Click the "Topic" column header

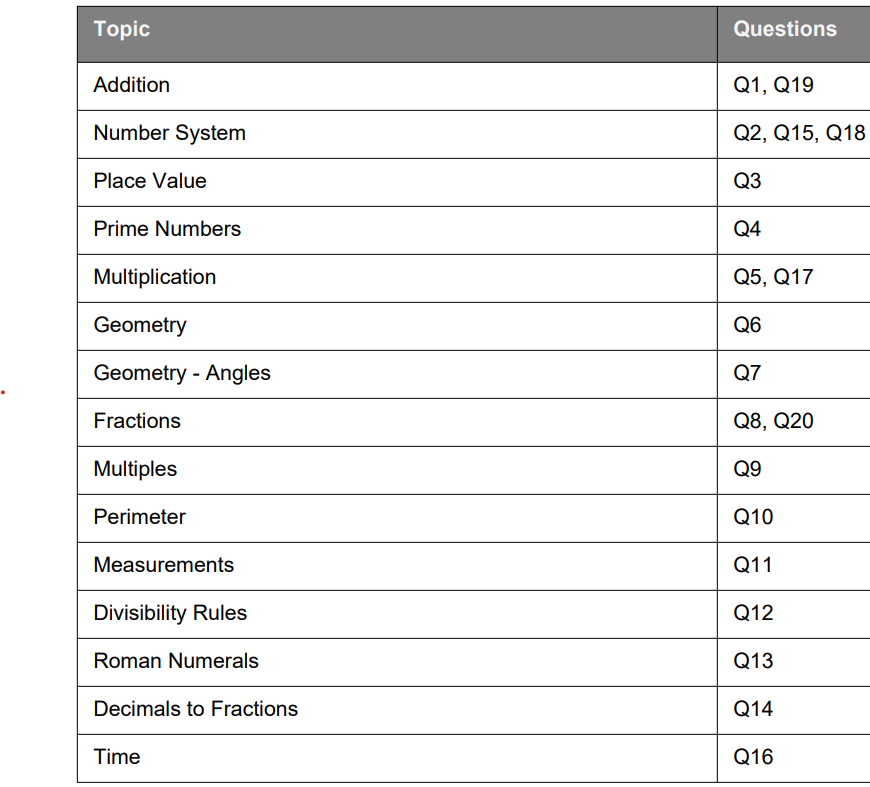pyautogui.click(x=122, y=29)
